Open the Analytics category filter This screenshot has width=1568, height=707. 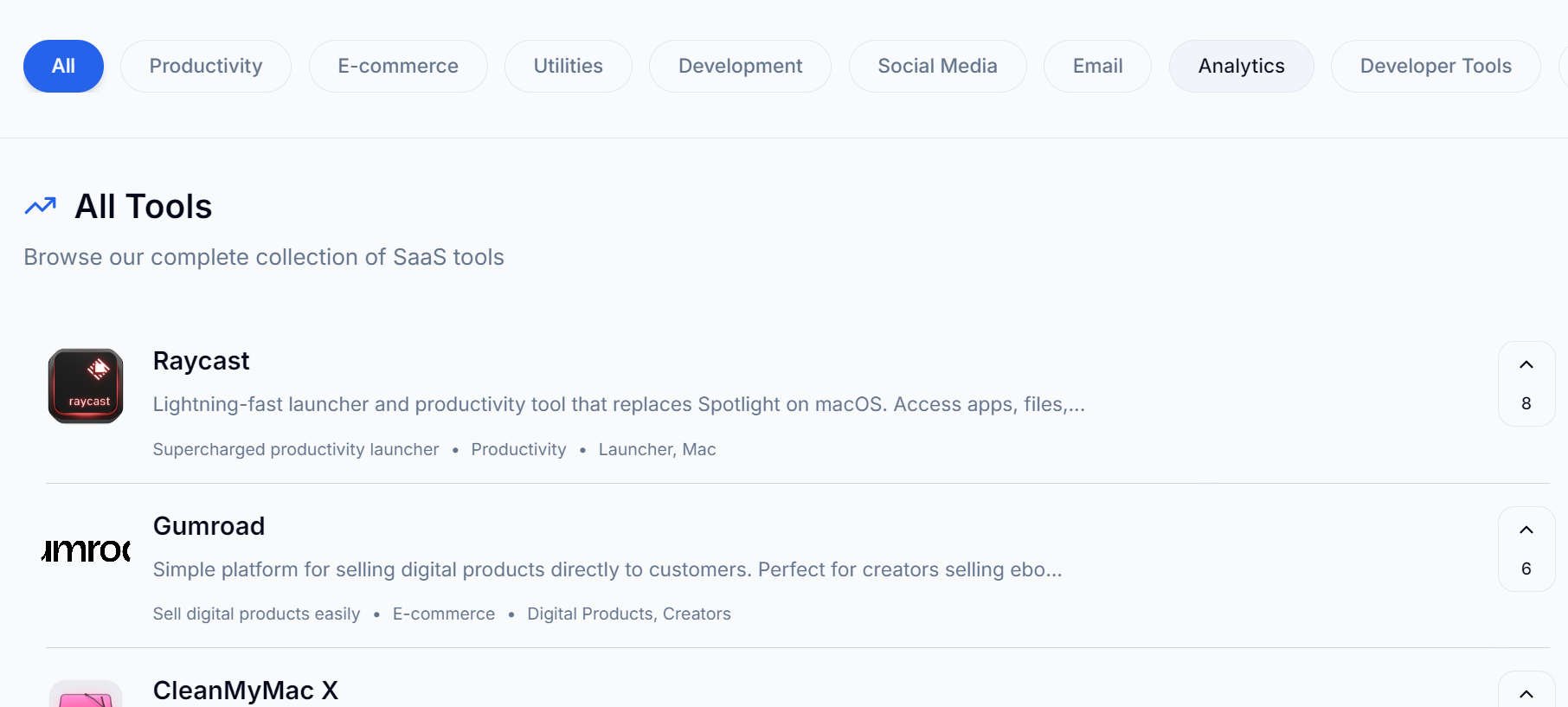click(1241, 66)
